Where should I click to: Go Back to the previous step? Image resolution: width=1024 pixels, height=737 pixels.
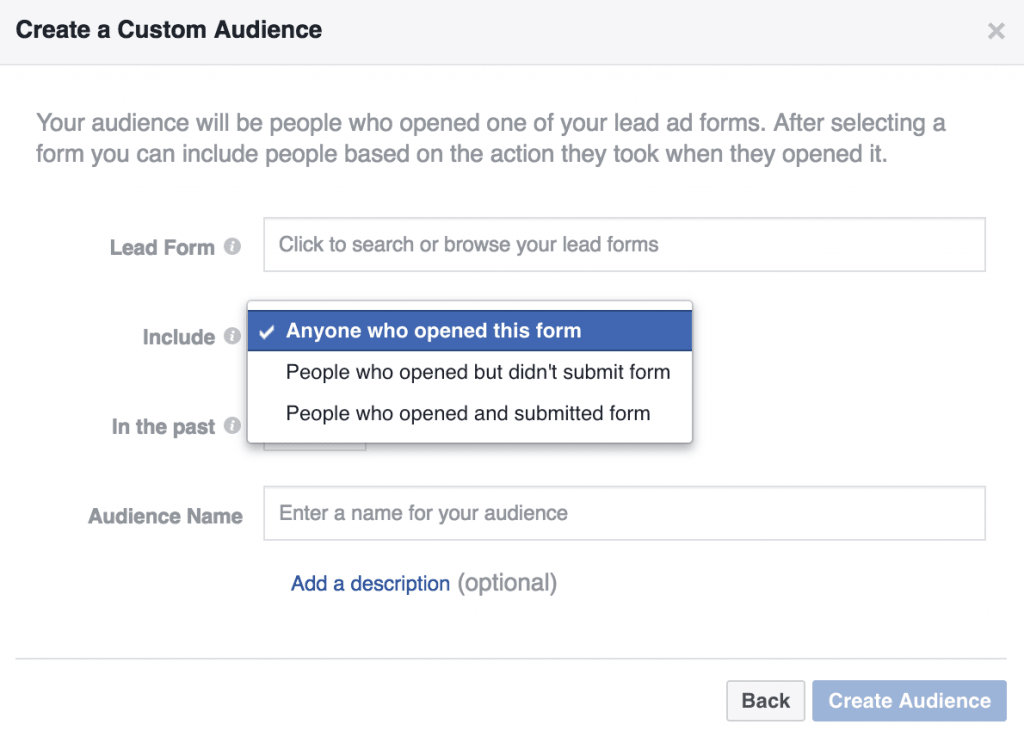click(765, 700)
